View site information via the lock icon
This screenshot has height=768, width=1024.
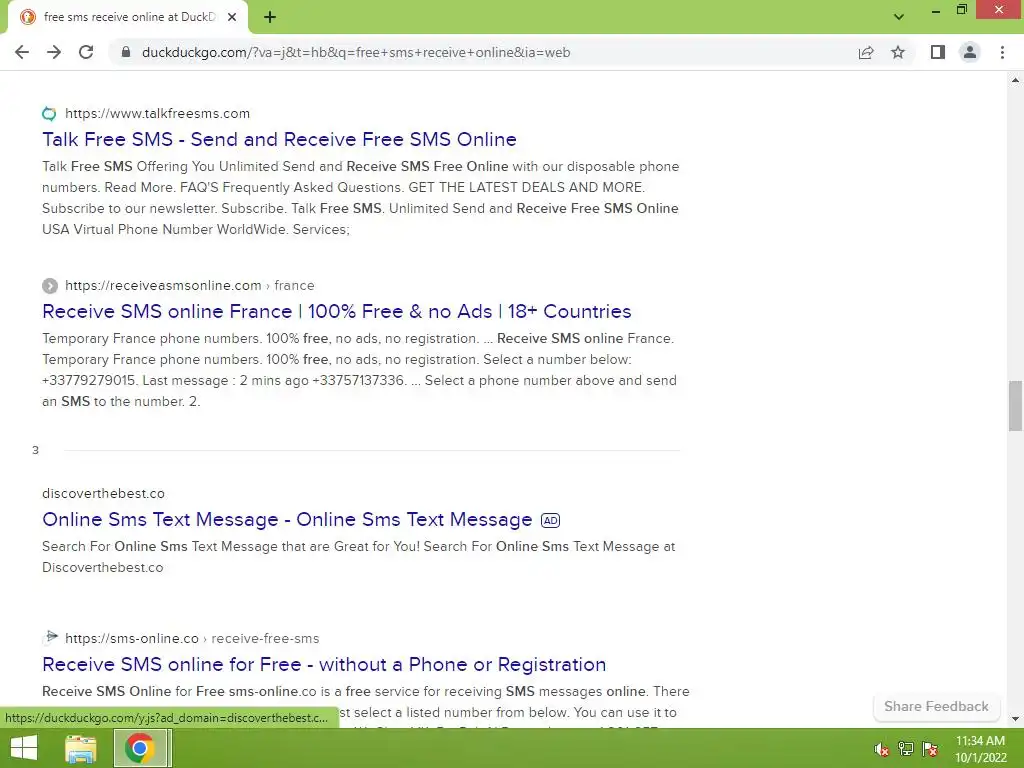click(x=126, y=52)
